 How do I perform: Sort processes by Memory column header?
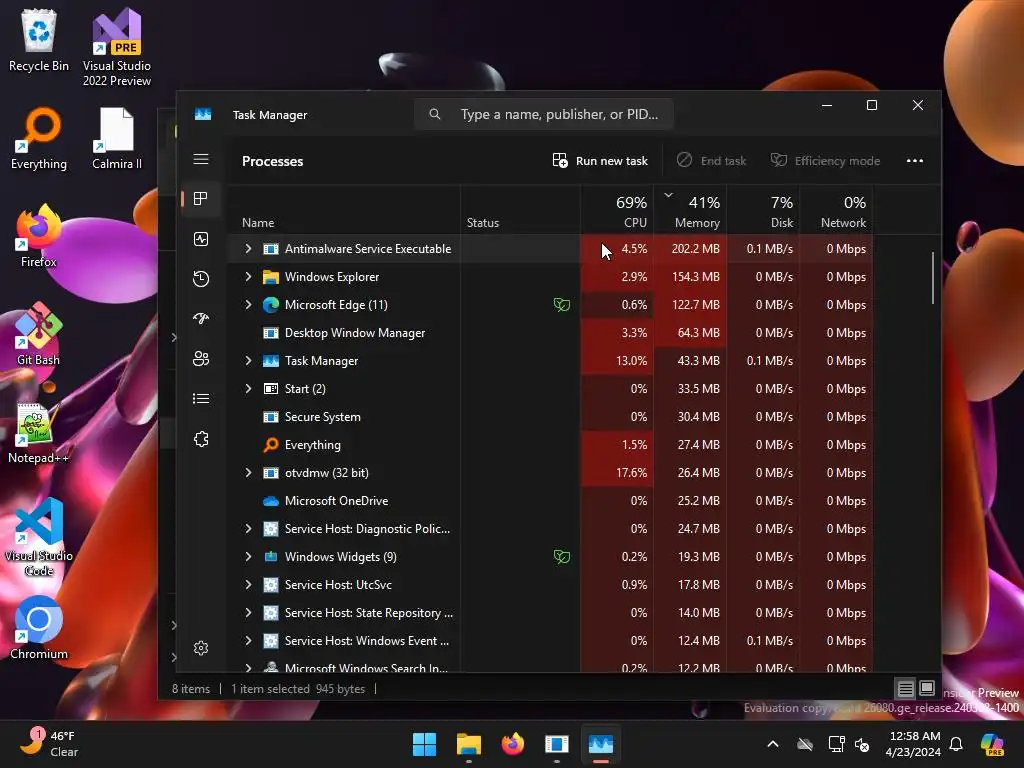click(x=690, y=210)
